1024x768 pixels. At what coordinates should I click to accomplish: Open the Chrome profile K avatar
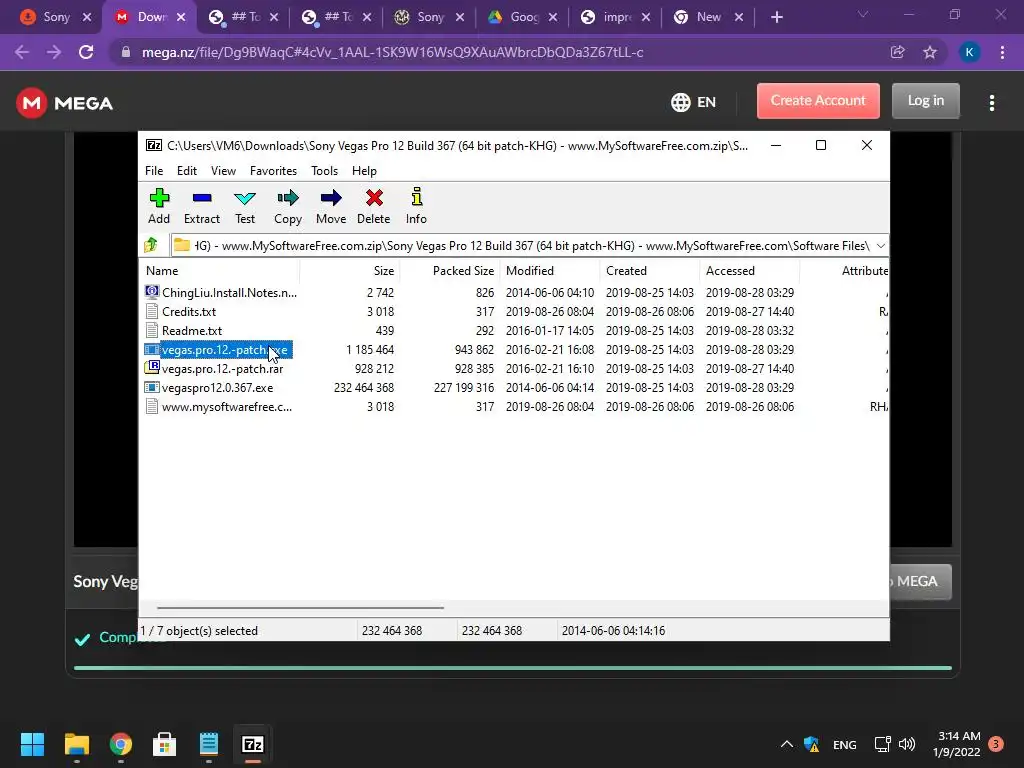point(969,52)
